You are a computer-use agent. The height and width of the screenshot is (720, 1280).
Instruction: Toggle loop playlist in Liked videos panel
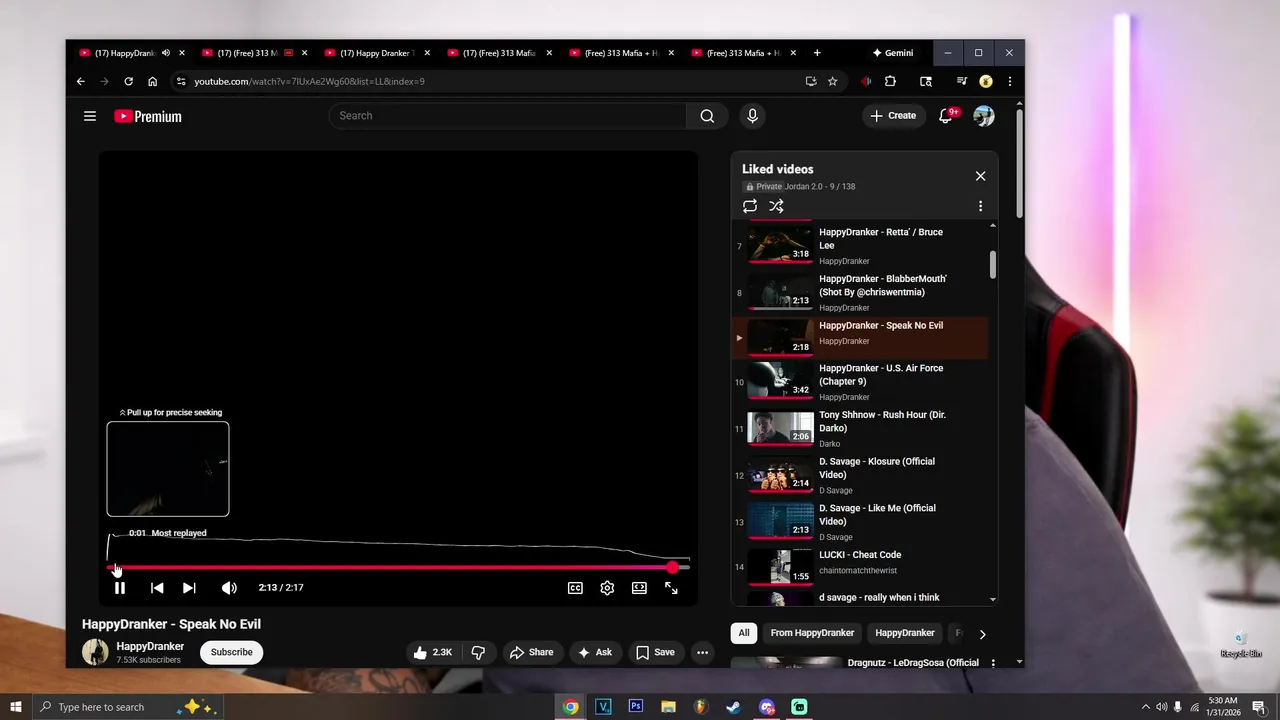[750, 206]
